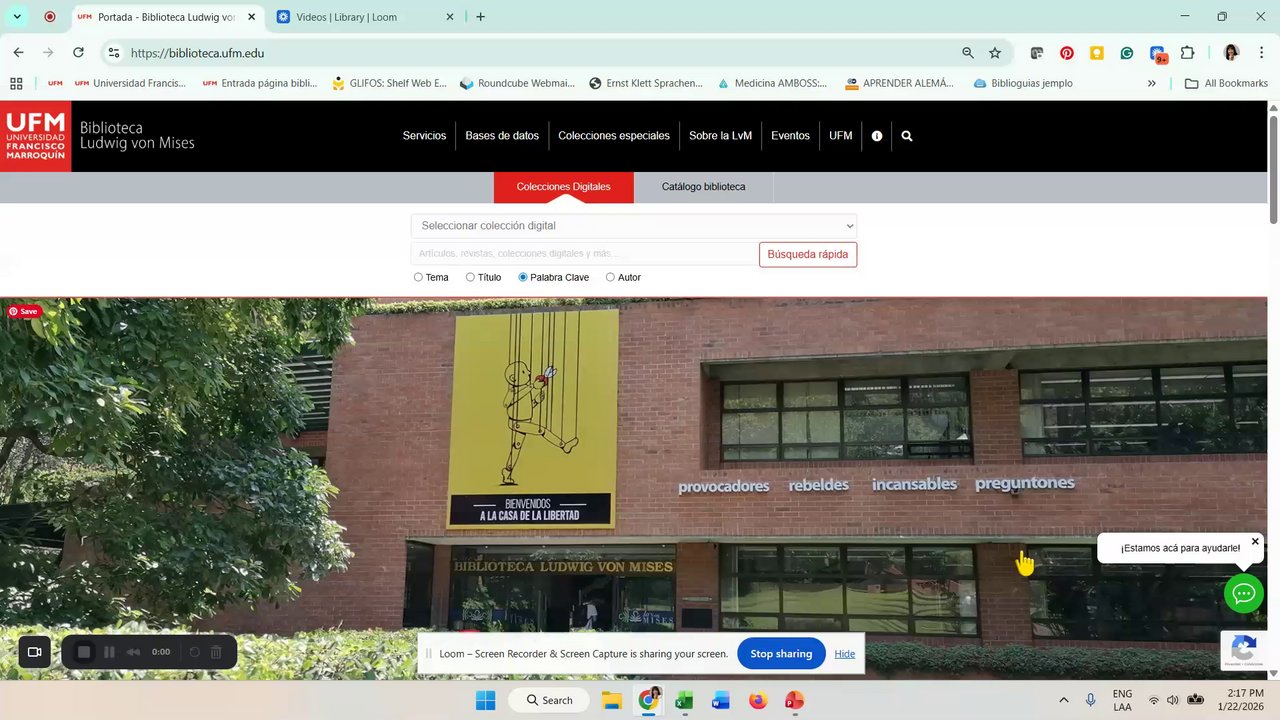Open Servicios menu

pos(424,136)
